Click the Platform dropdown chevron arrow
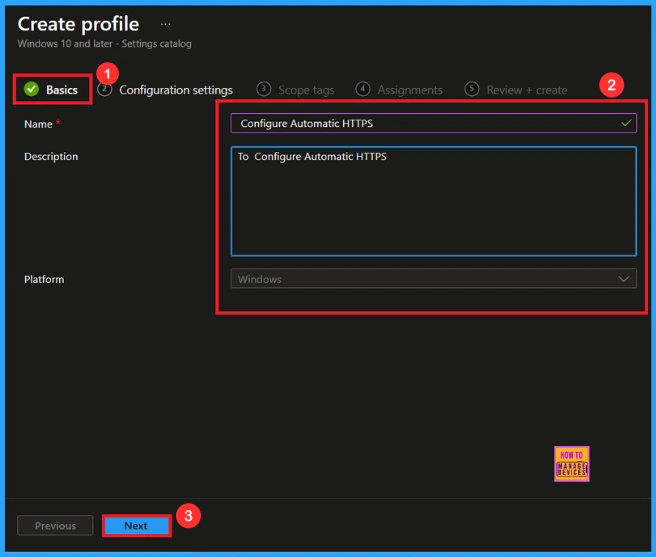The image size is (656, 557). click(x=623, y=279)
